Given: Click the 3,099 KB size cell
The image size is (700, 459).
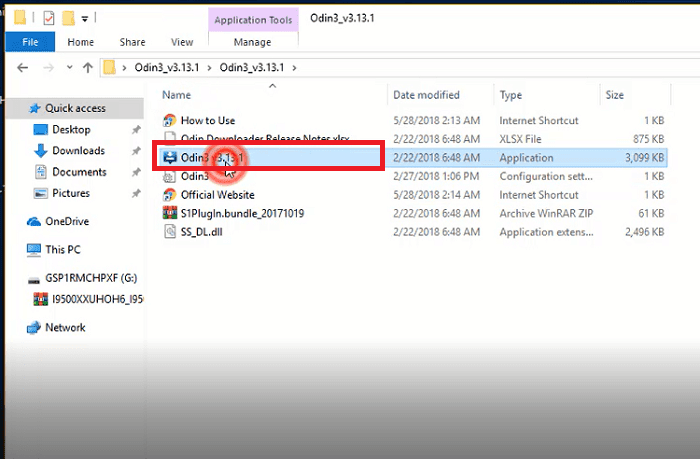Looking at the screenshot, I should pos(644,157).
